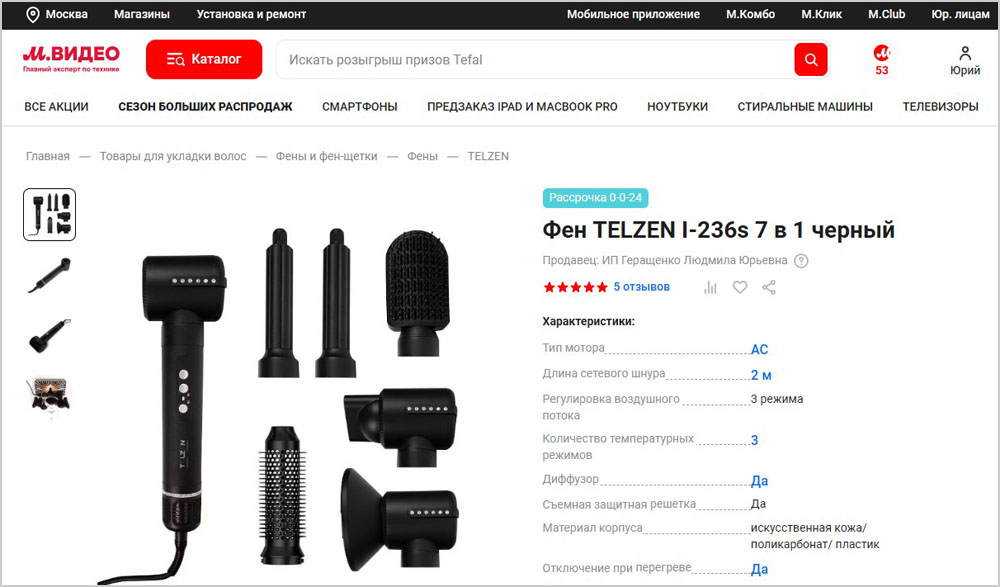Open the Каталог menu button

click(x=204, y=59)
